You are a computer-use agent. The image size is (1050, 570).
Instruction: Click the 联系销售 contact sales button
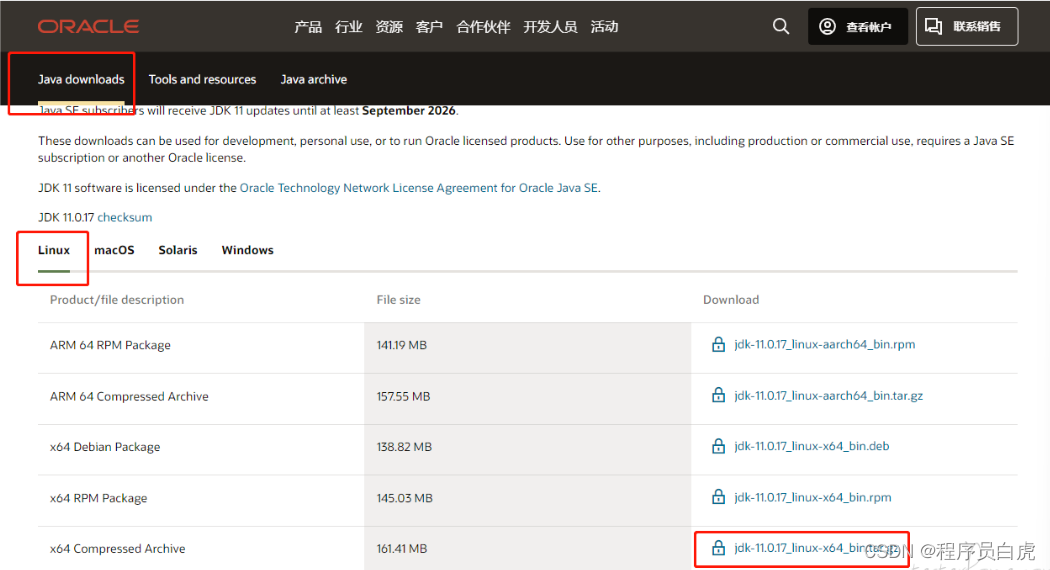tap(967, 26)
